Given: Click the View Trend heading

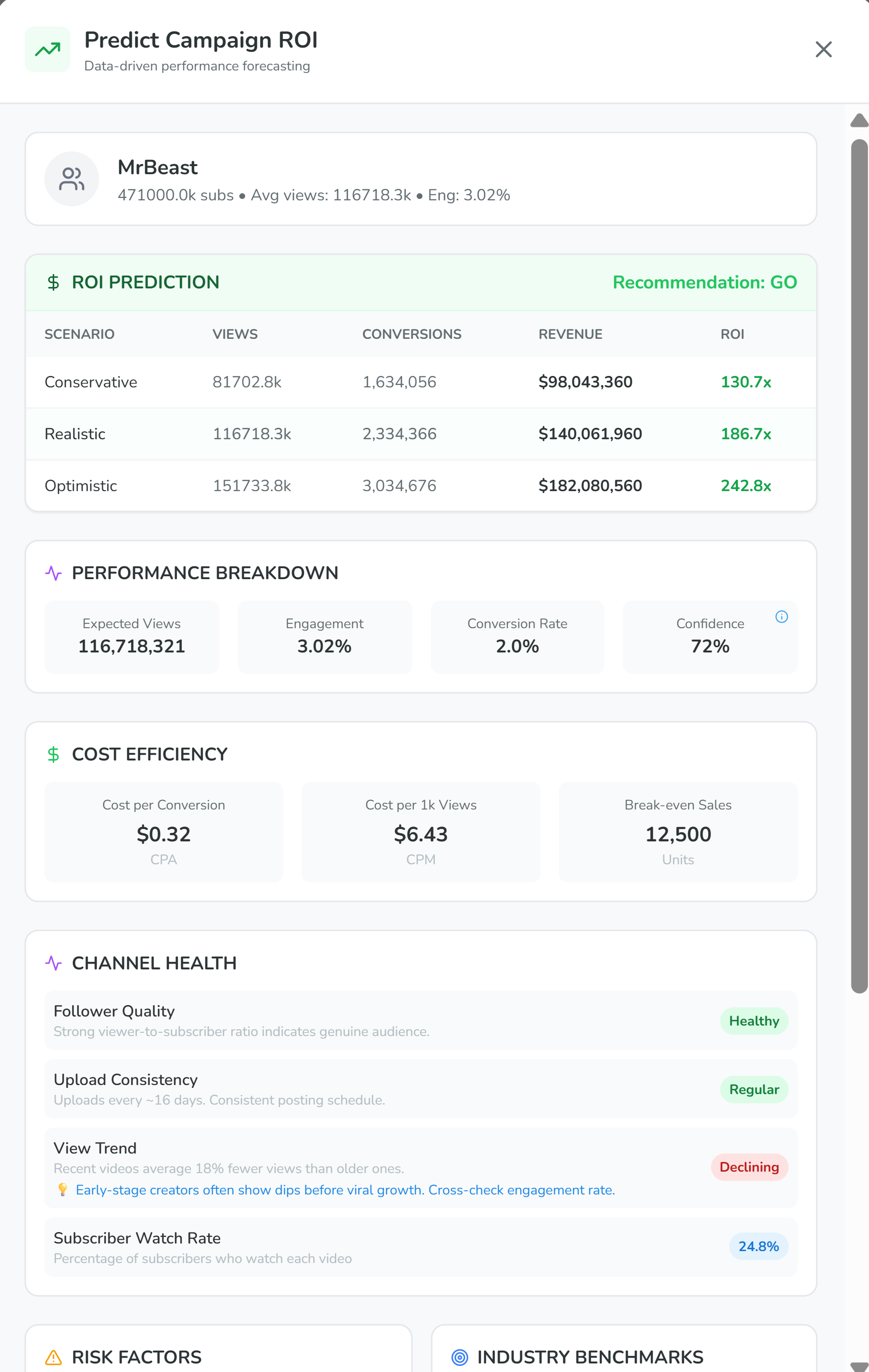Looking at the screenshot, I should coord(95,1147).
